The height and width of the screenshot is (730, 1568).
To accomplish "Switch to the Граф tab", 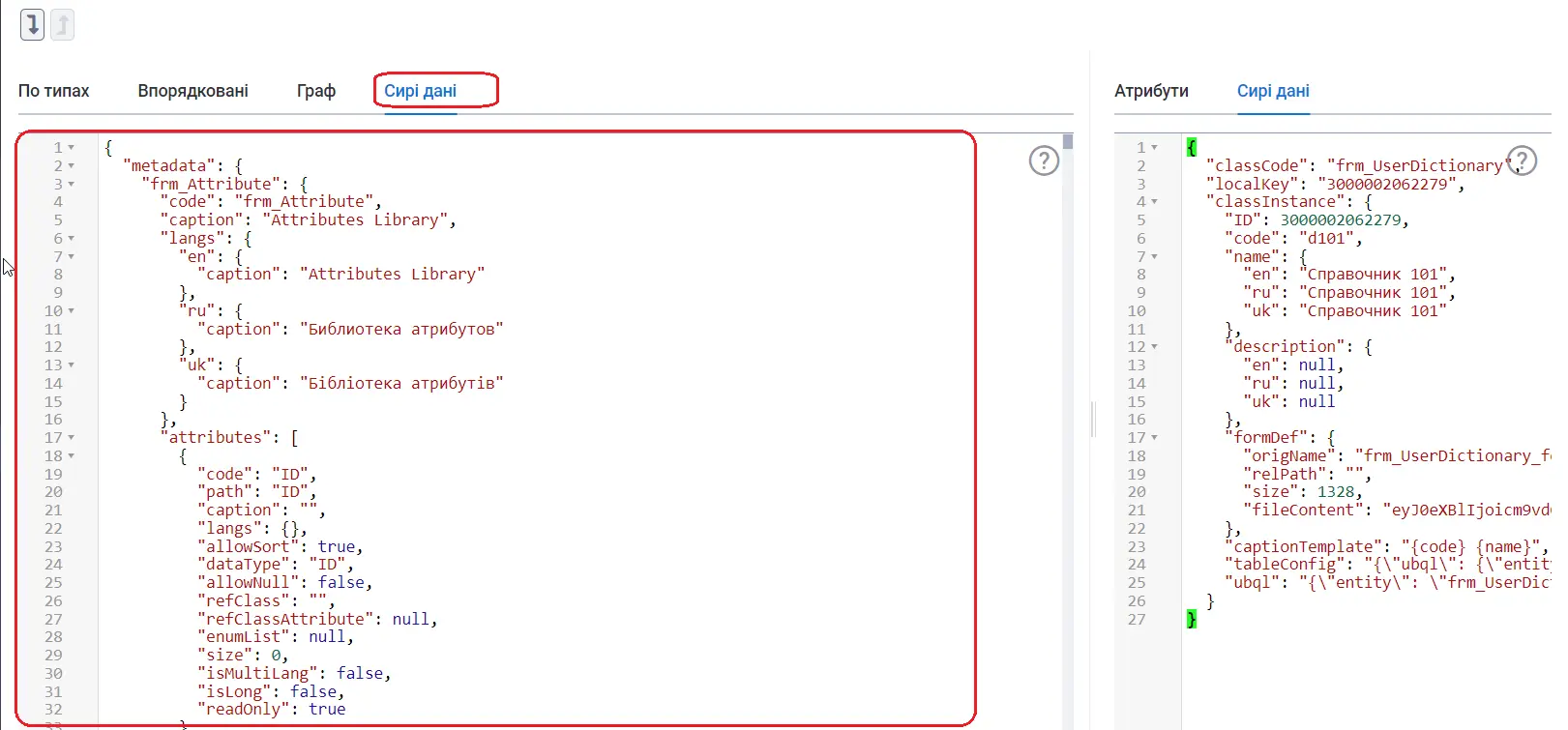I will click(316, 91).
